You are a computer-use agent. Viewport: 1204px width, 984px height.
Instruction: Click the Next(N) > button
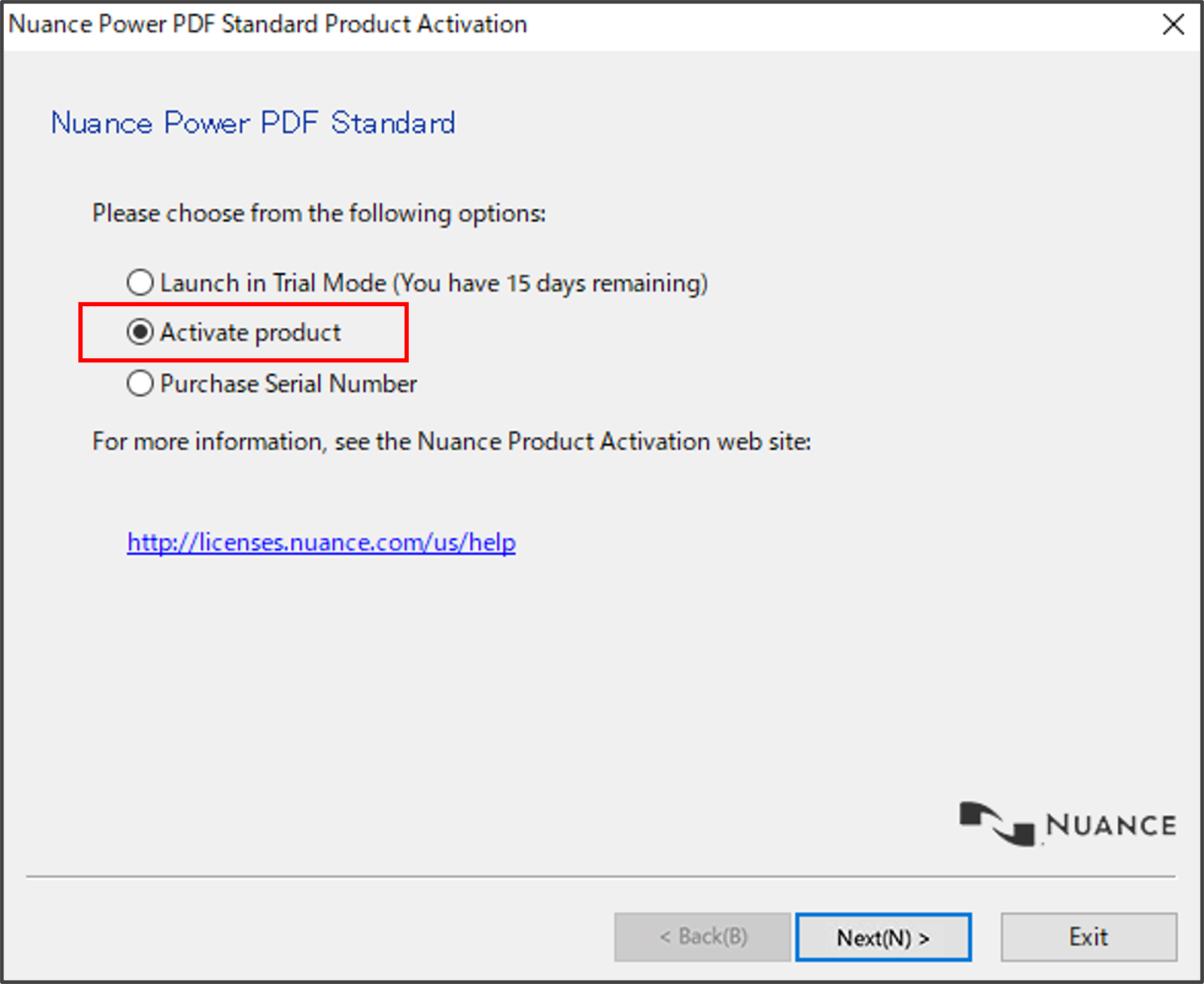click(x=883, y=937)
